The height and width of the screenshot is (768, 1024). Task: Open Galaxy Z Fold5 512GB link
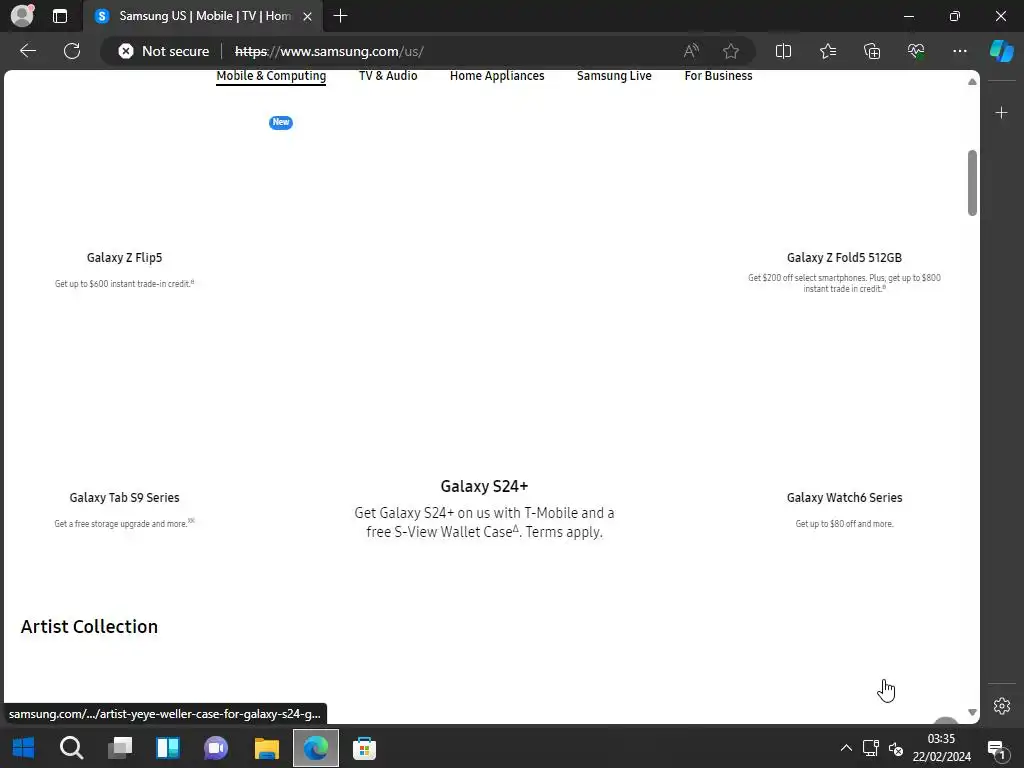pos(844,257)
